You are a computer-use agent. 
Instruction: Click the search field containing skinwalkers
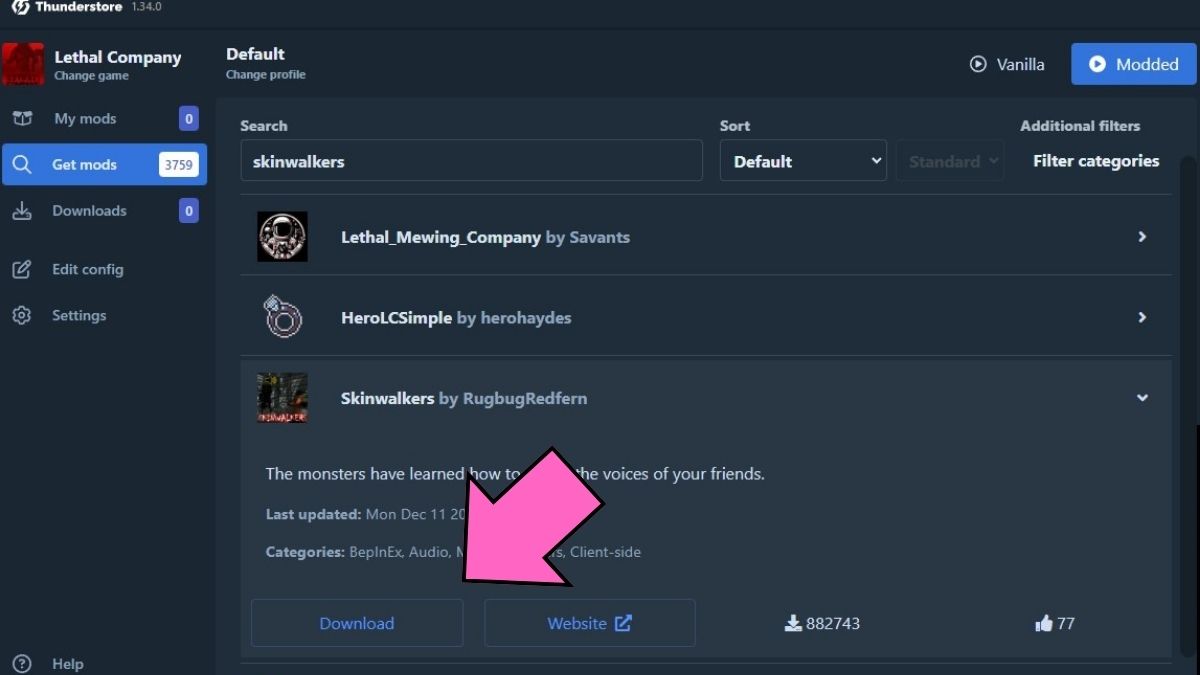click(x=471, y=161)
